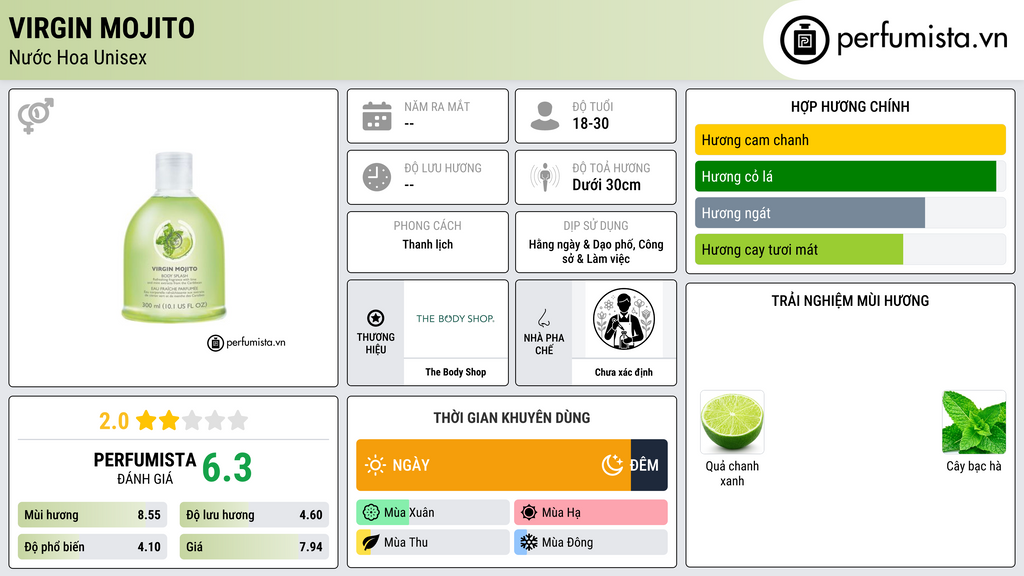The image size is (1024, 576).
Task: Click The Body Shop brand logo
Action: (x=455, y=319)
